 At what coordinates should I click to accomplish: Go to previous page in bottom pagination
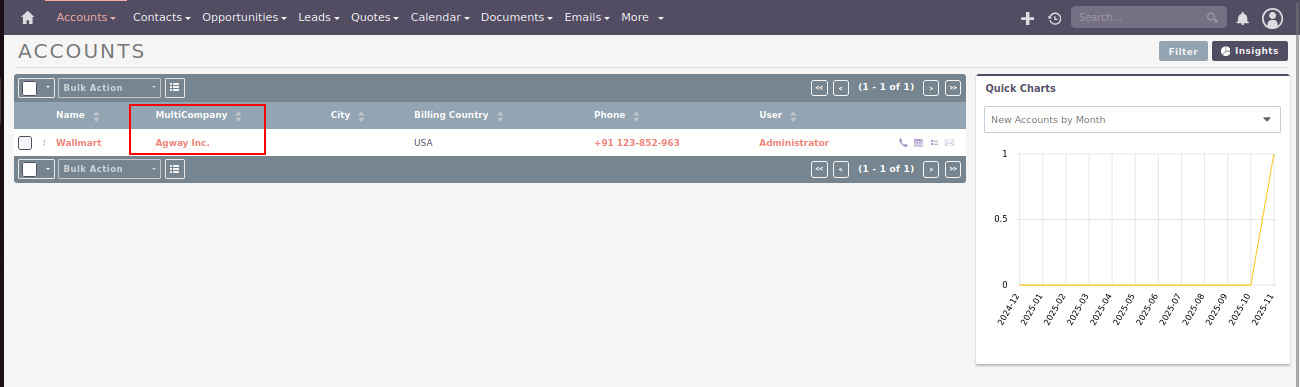click(841, 169)
